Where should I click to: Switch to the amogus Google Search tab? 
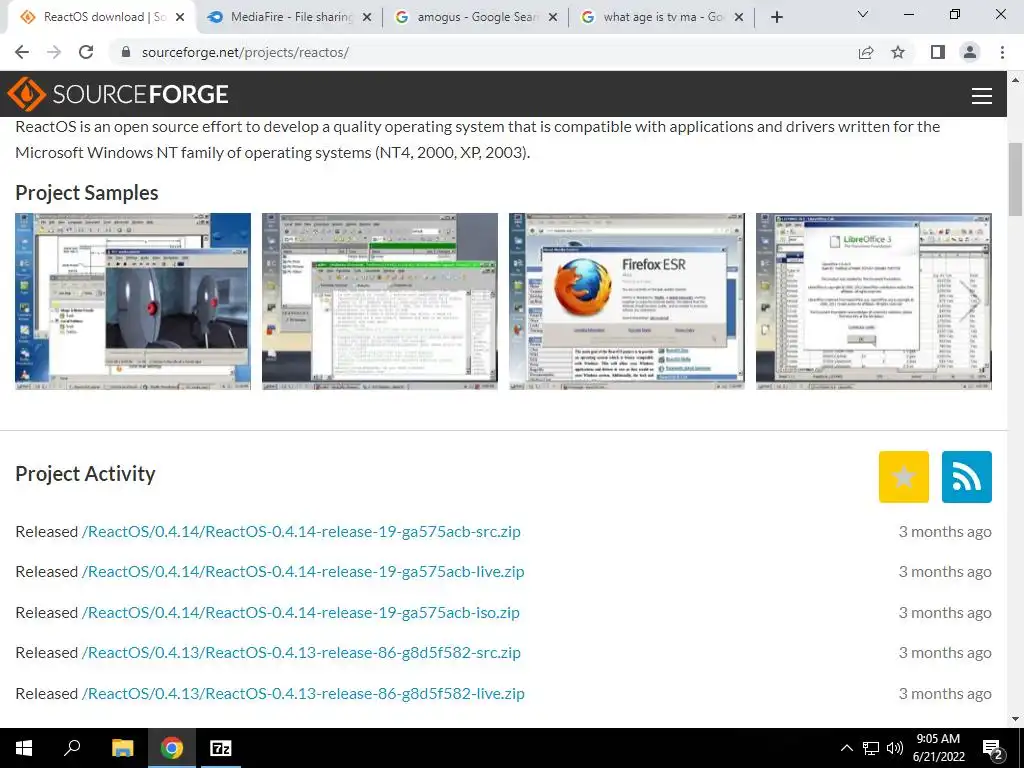pos(475,18)
